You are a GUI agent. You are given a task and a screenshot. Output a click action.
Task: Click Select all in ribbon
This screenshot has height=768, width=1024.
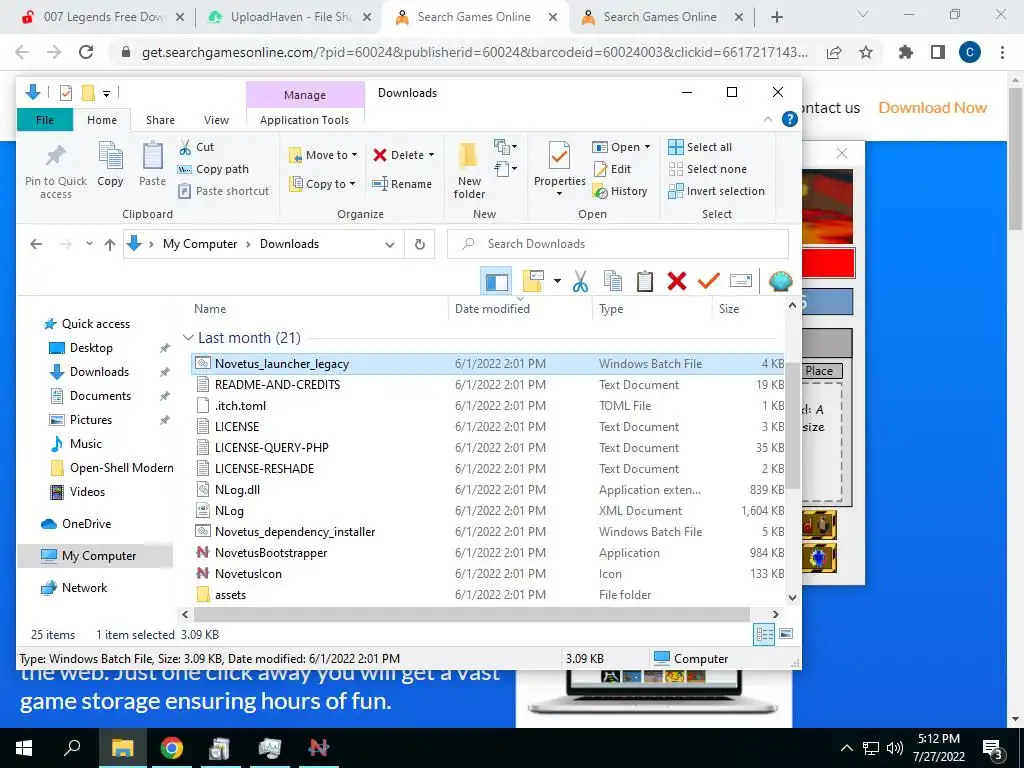[x=700, y=147]
